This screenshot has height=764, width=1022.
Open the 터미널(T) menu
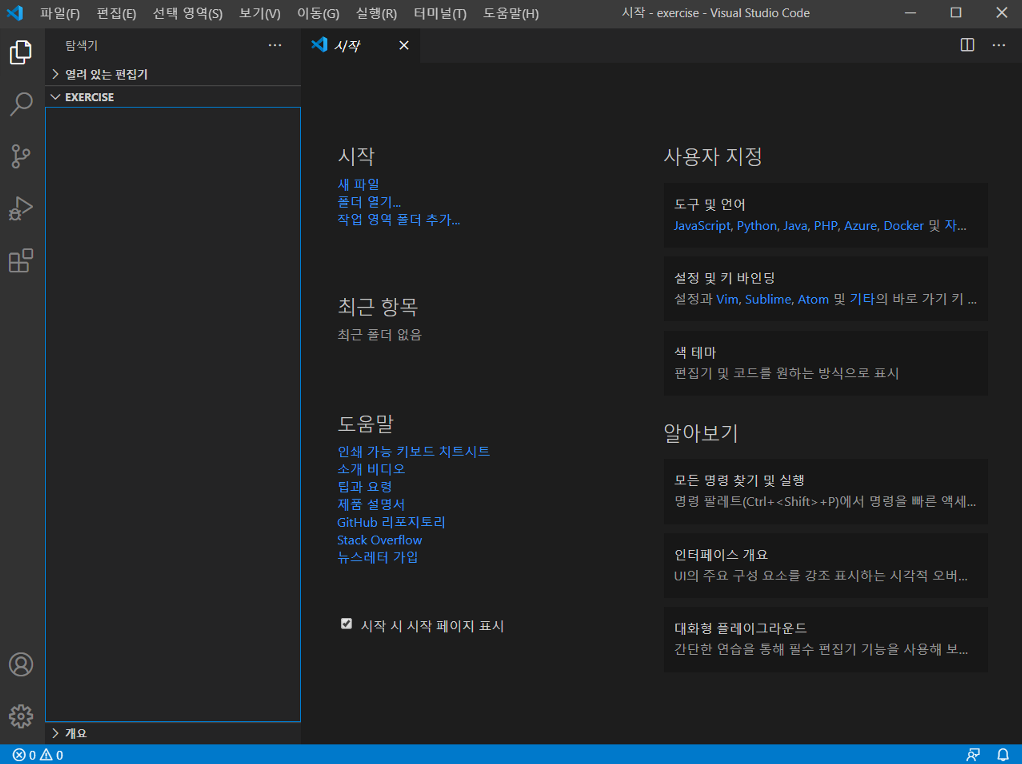click(440, 13)
